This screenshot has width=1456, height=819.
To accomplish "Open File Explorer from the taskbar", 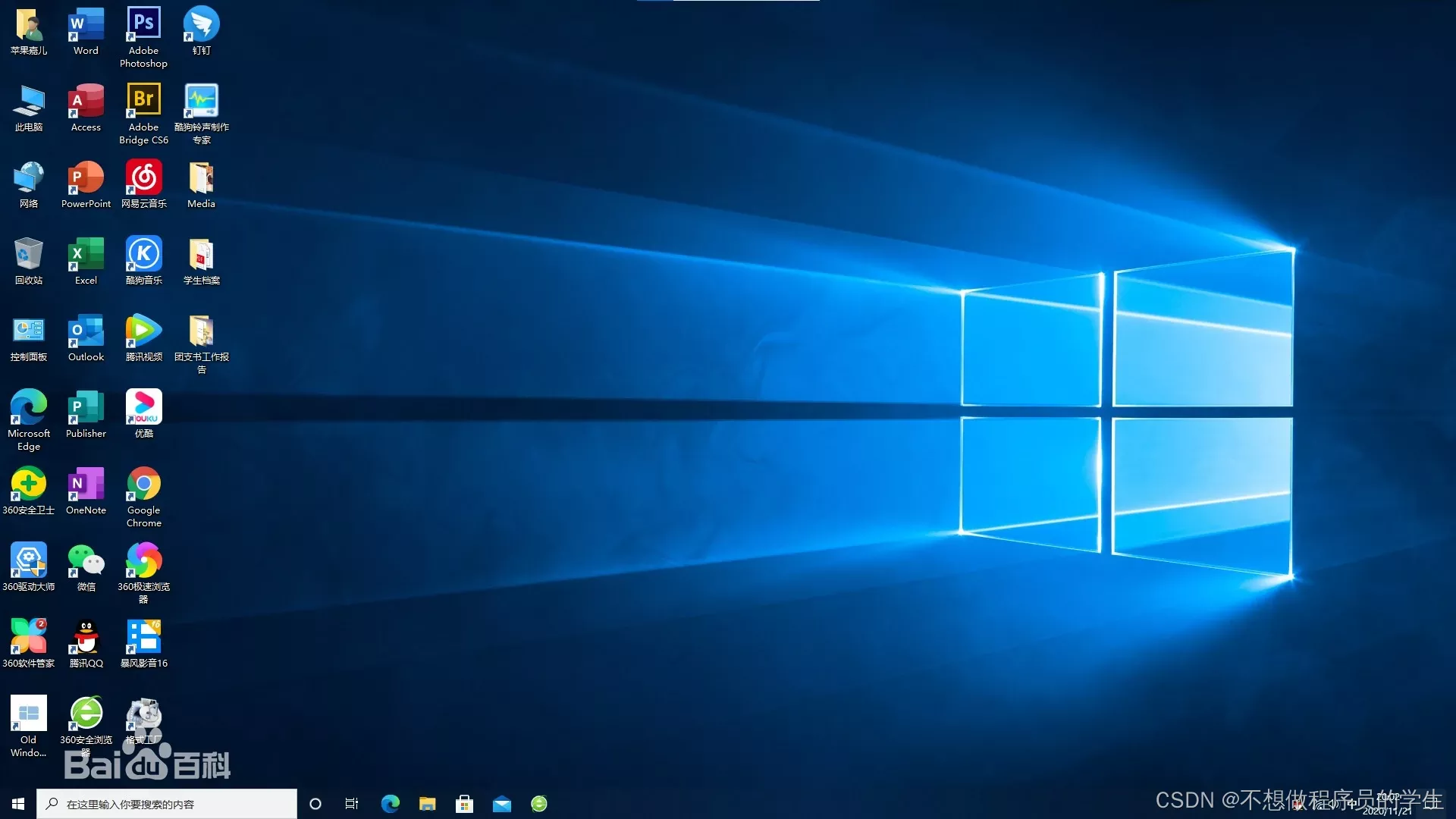I will pos(428,804).
